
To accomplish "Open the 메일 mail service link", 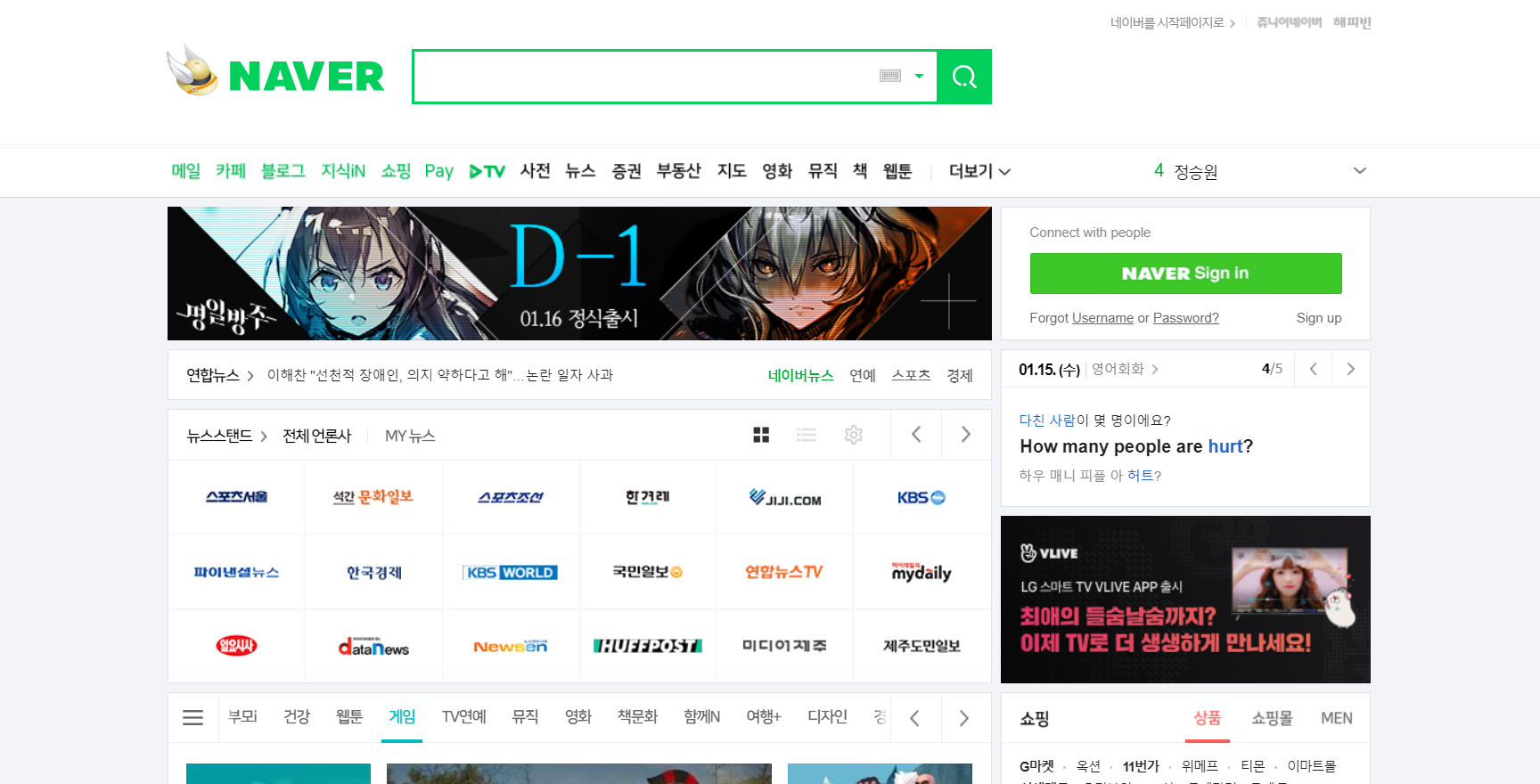I will click(185, 171).
